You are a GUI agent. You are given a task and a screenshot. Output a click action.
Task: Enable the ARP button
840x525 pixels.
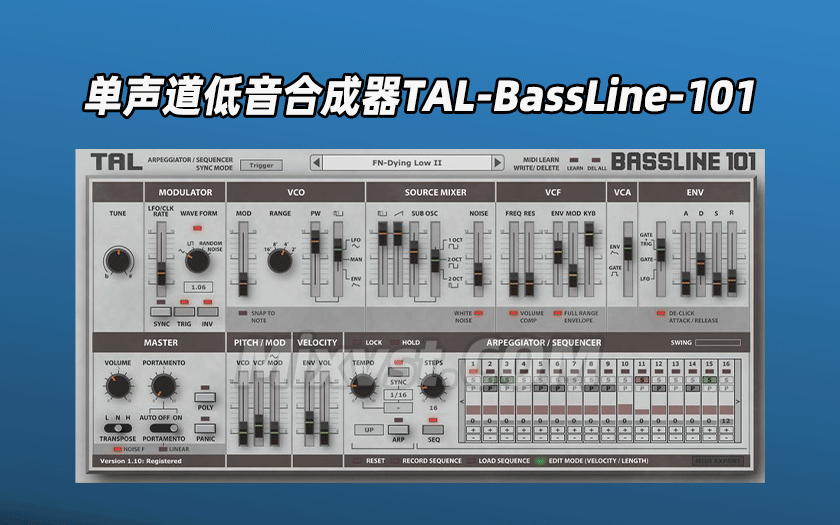pos(398,430)
